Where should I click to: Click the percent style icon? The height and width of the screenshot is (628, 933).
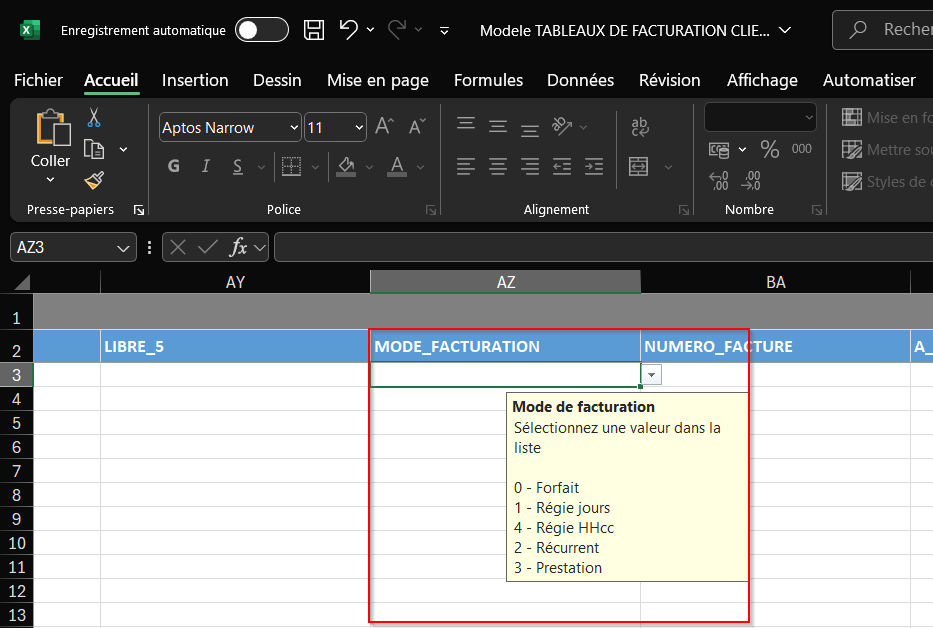click(769, 150)
